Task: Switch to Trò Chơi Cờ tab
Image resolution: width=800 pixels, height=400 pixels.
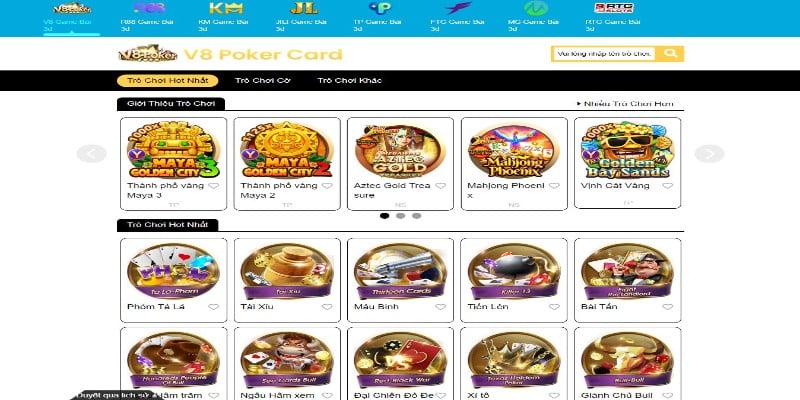Action: (263, 81)
